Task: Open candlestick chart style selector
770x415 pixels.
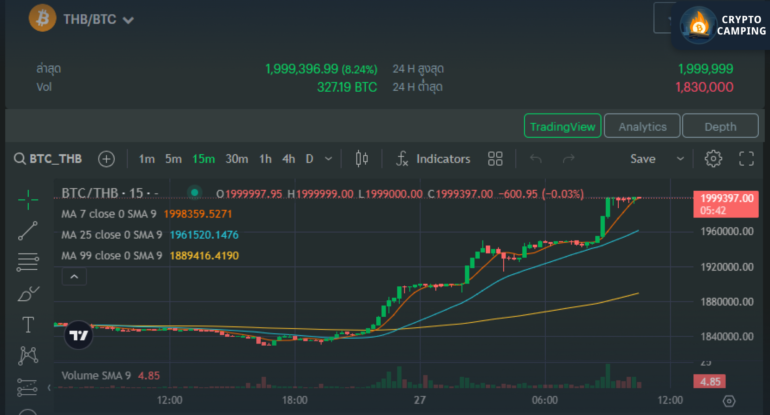Action: coord(362,159)
